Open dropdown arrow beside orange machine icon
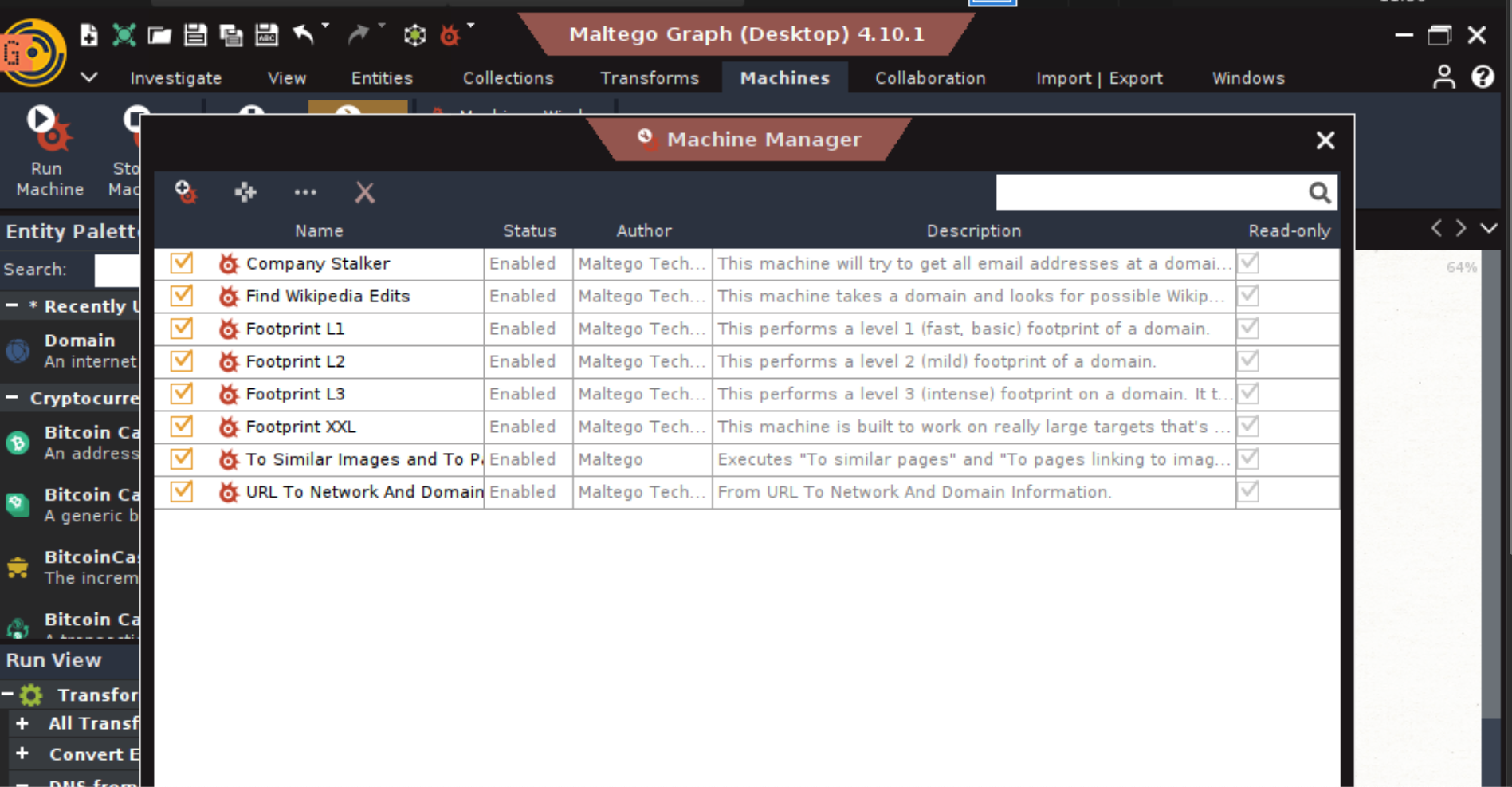Image resolution: width=1512 pixels, height=787 pixels. (470, 26)
